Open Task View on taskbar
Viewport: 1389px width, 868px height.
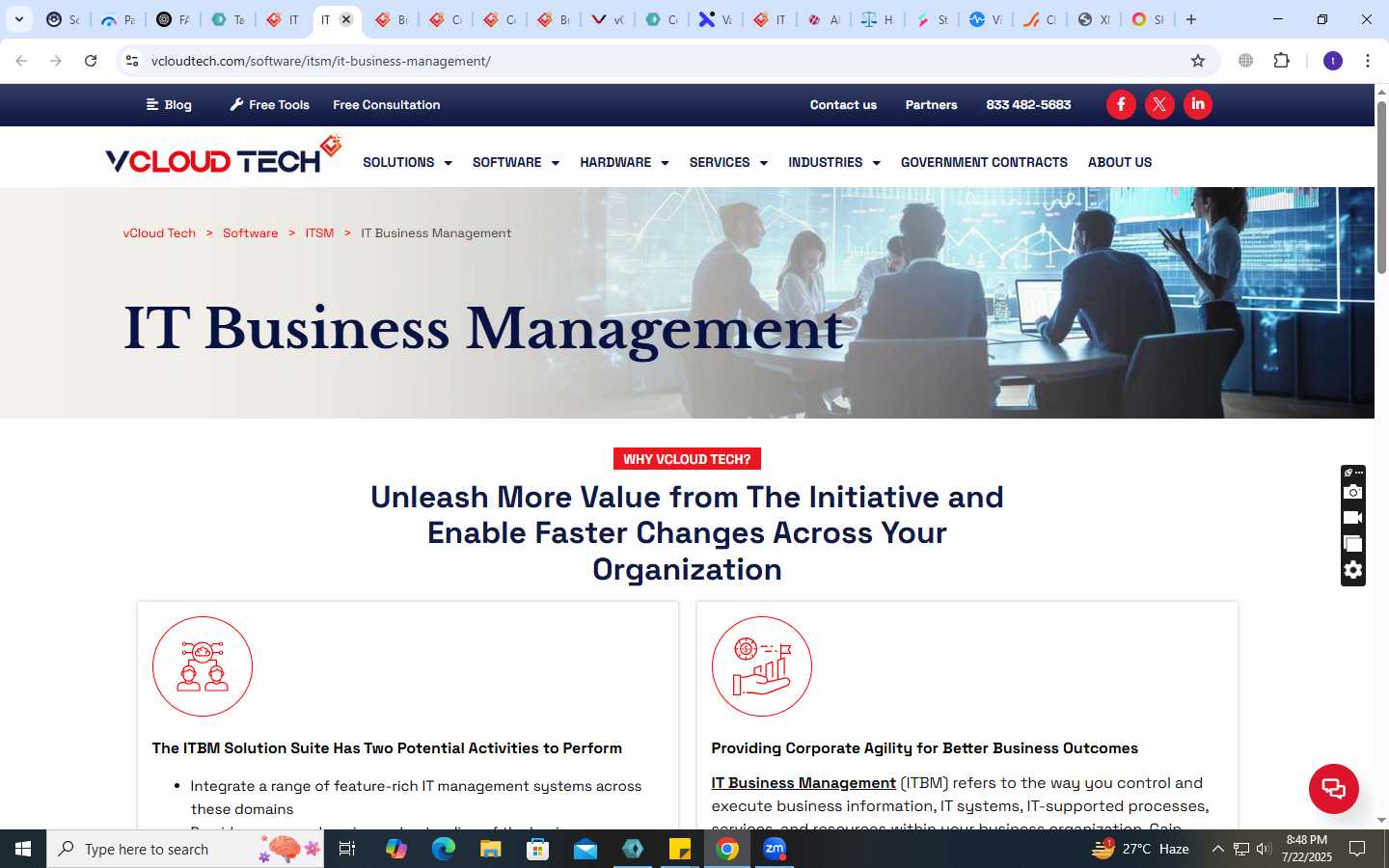[x=347, y=849]
